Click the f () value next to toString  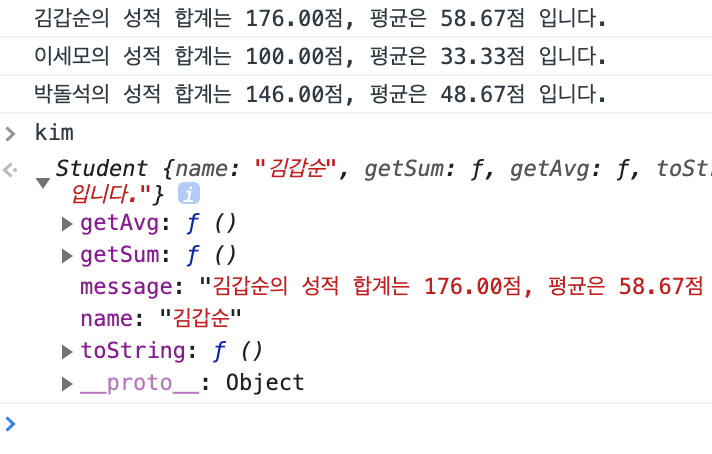pos(238,351)
